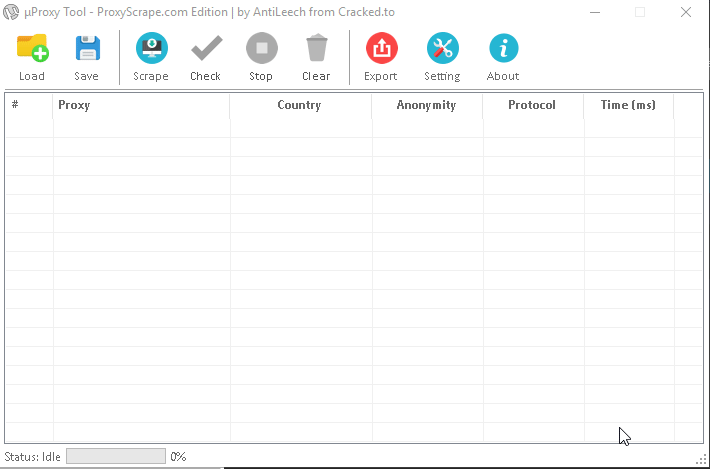
Task: Click the Status: Idle text
Action: click(x=33, y=457)
